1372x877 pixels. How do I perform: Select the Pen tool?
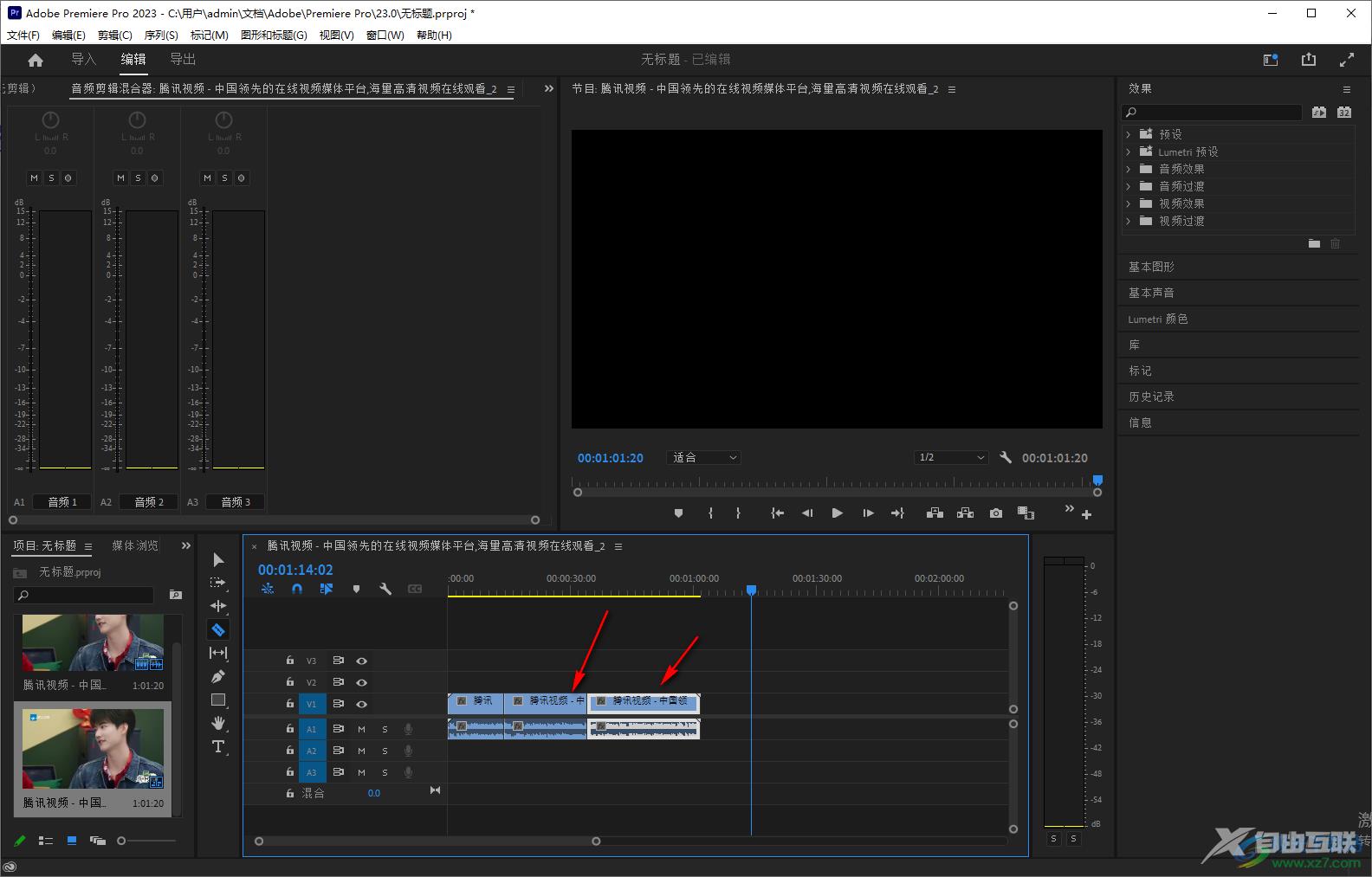tap(218, 676)
